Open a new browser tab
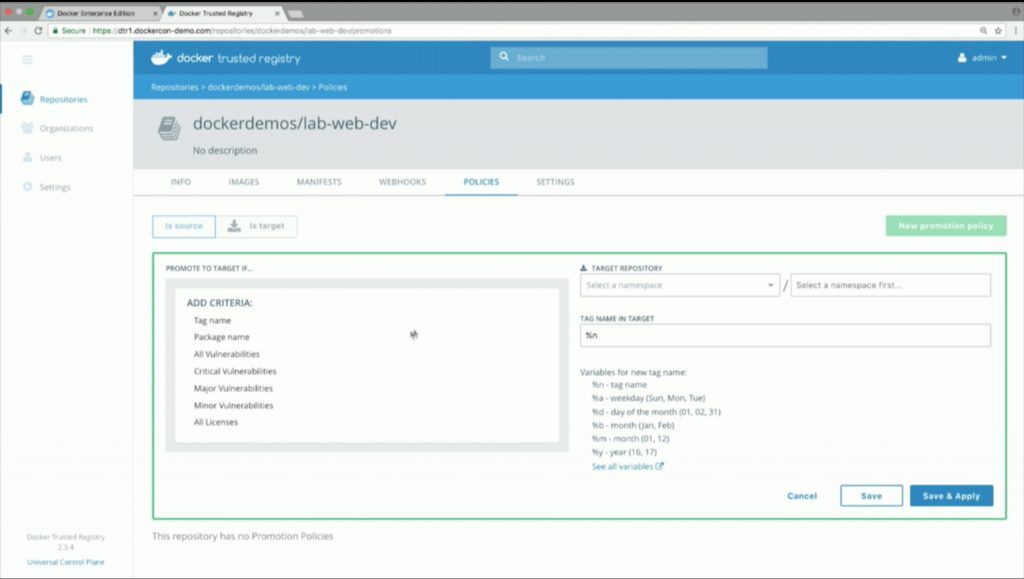This screenshot has height=579, width=1024. pos(296,14)
